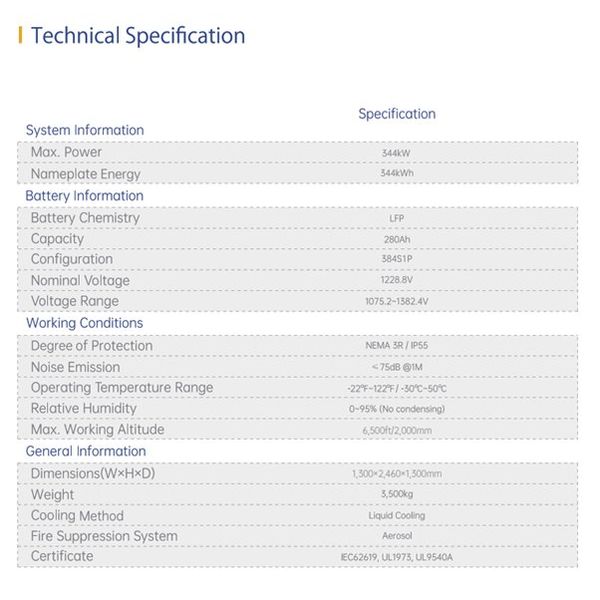Click the Operating Temperature Range label

pos(122,388)
